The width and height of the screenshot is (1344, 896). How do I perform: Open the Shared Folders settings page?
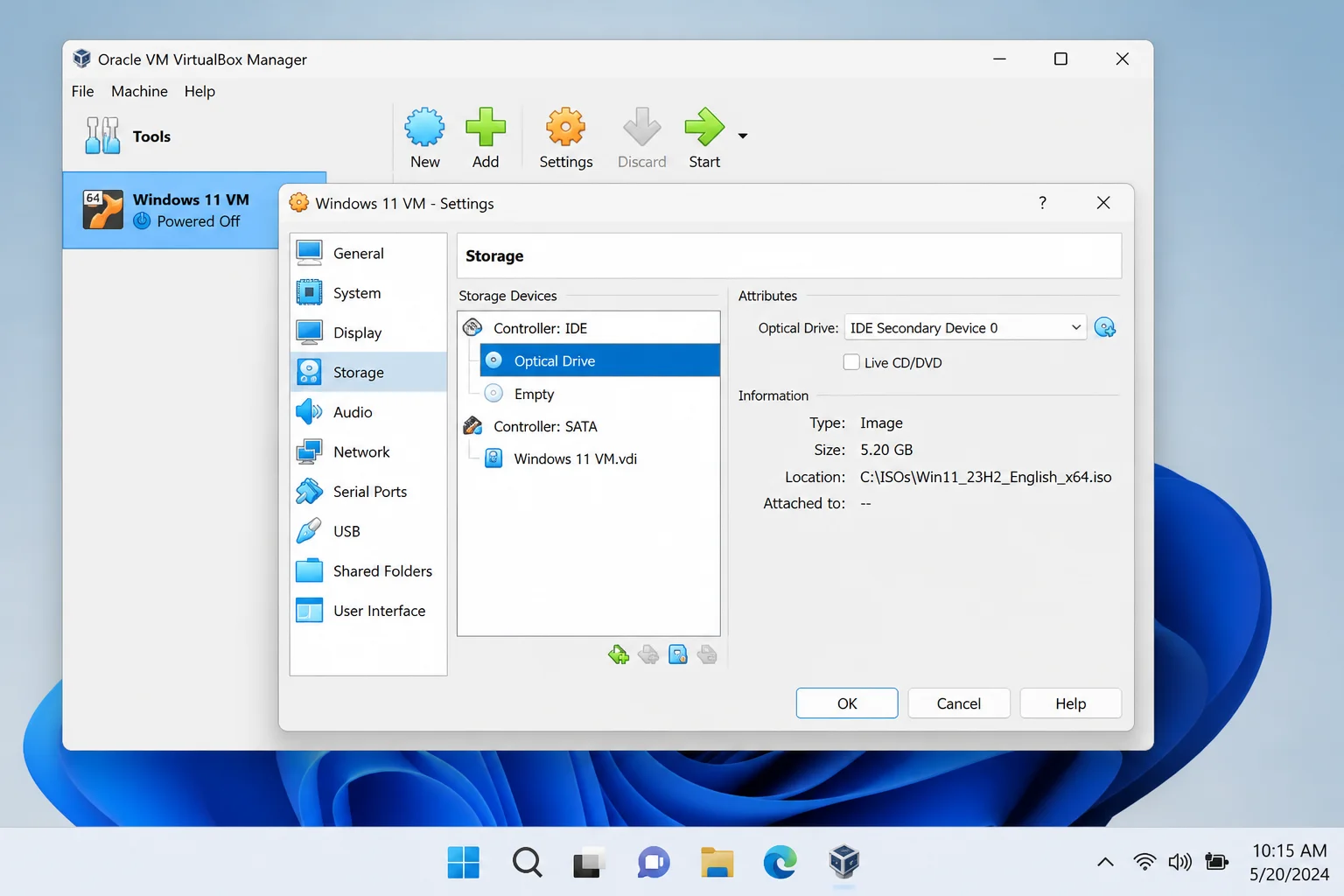click(x=368, y=570)
